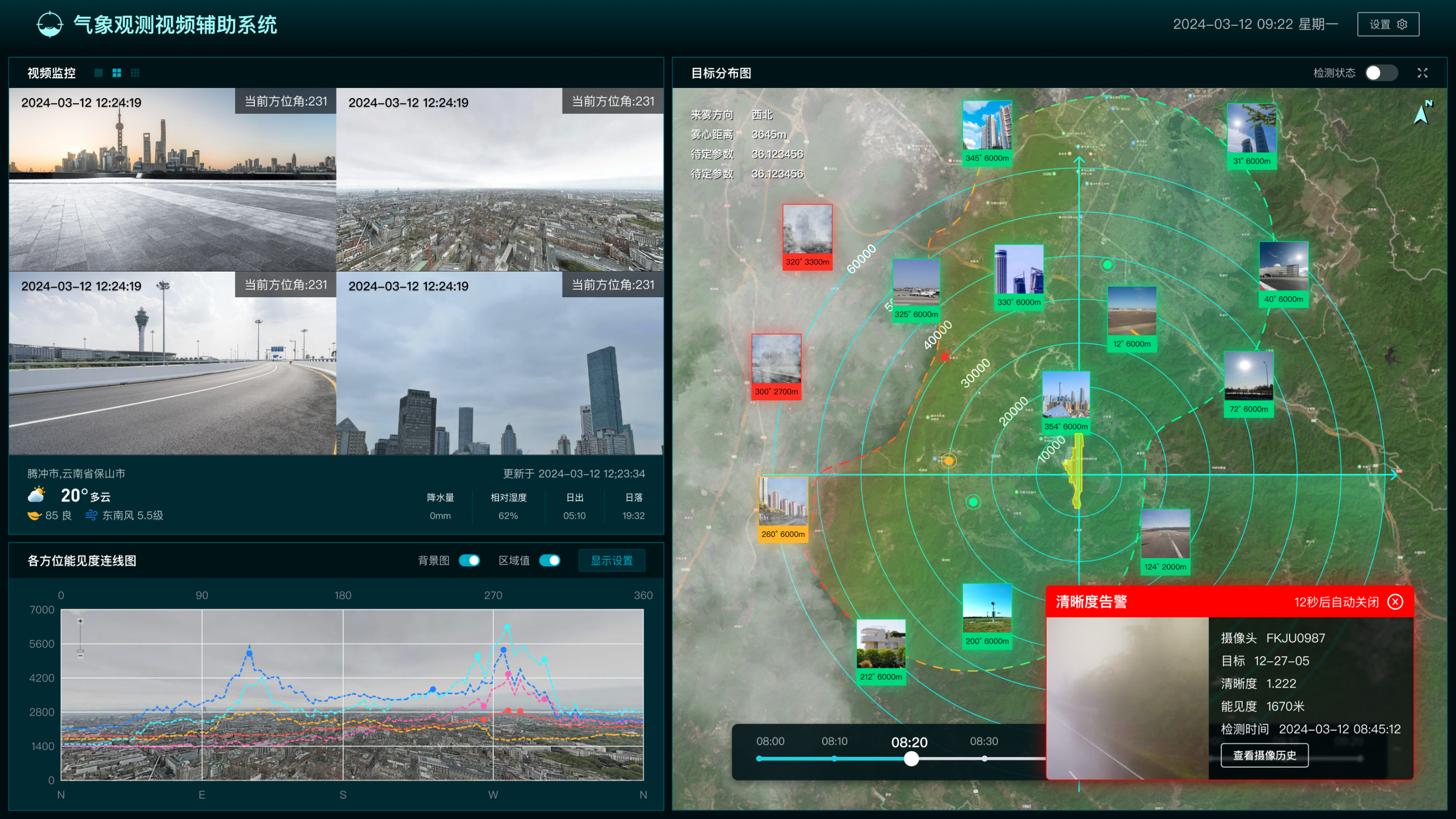The image size is (1456, 819).
Task: Switch video monitor to nine-grid layout
Action: point(134,73)
